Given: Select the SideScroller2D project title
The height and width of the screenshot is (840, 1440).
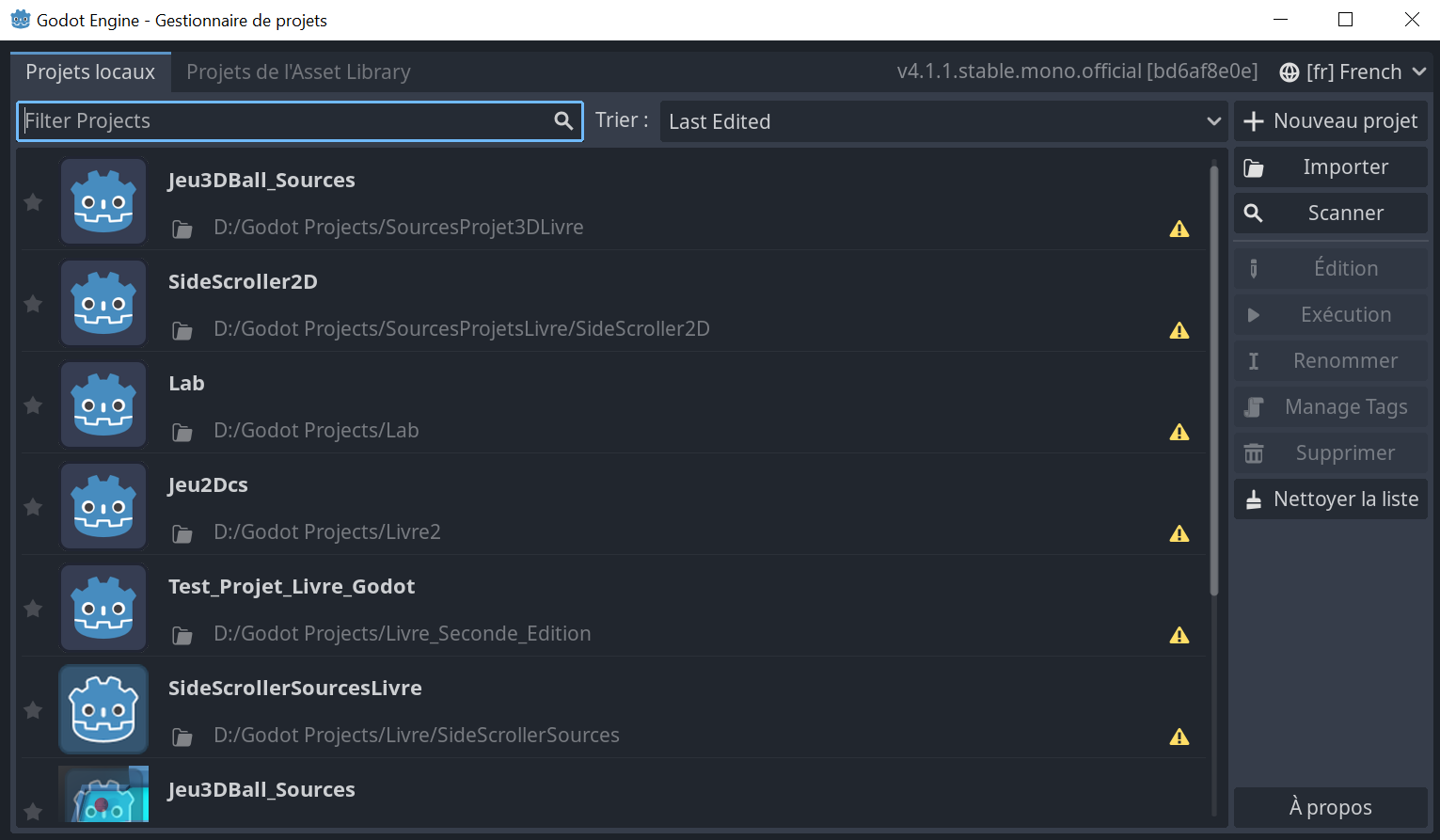Looking at the screenshot, I should (x=243, y=282).
